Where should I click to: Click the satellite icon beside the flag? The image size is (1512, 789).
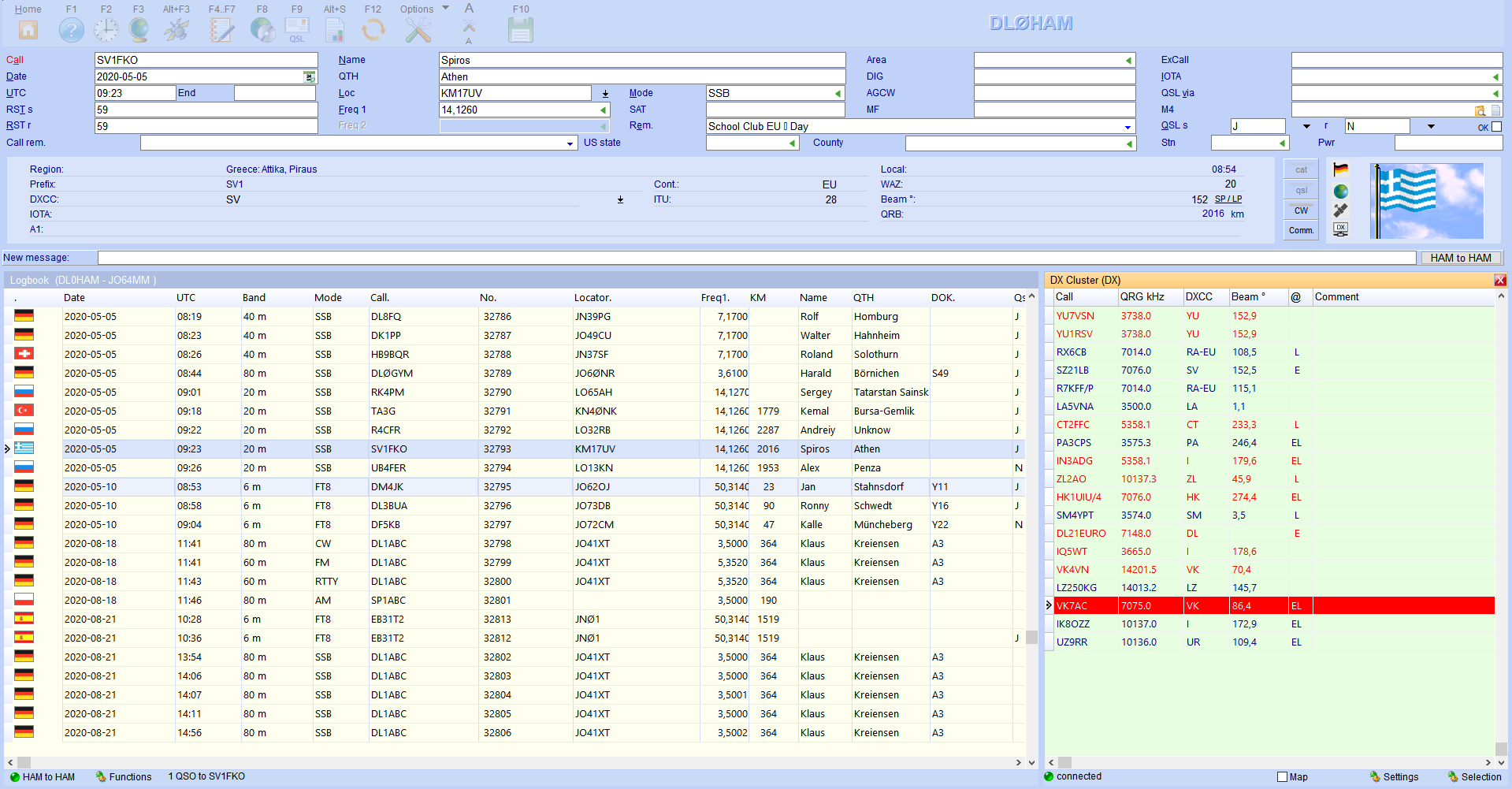click(x=1340, y=210)
